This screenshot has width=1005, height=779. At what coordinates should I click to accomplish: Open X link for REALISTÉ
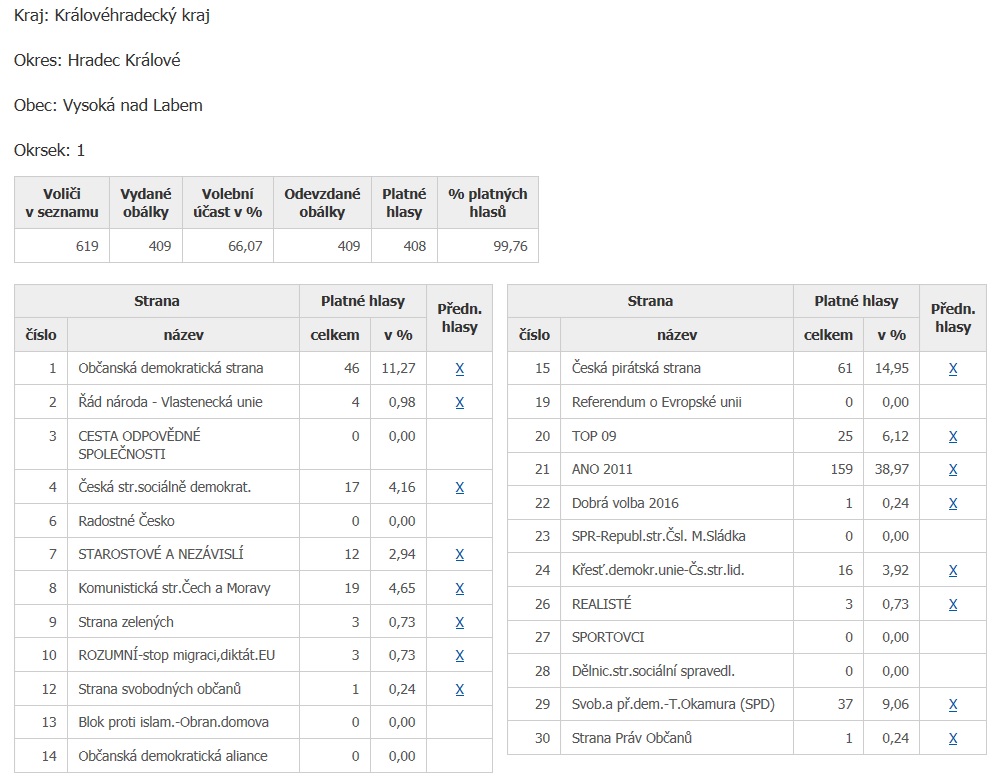tap(953, 605)
